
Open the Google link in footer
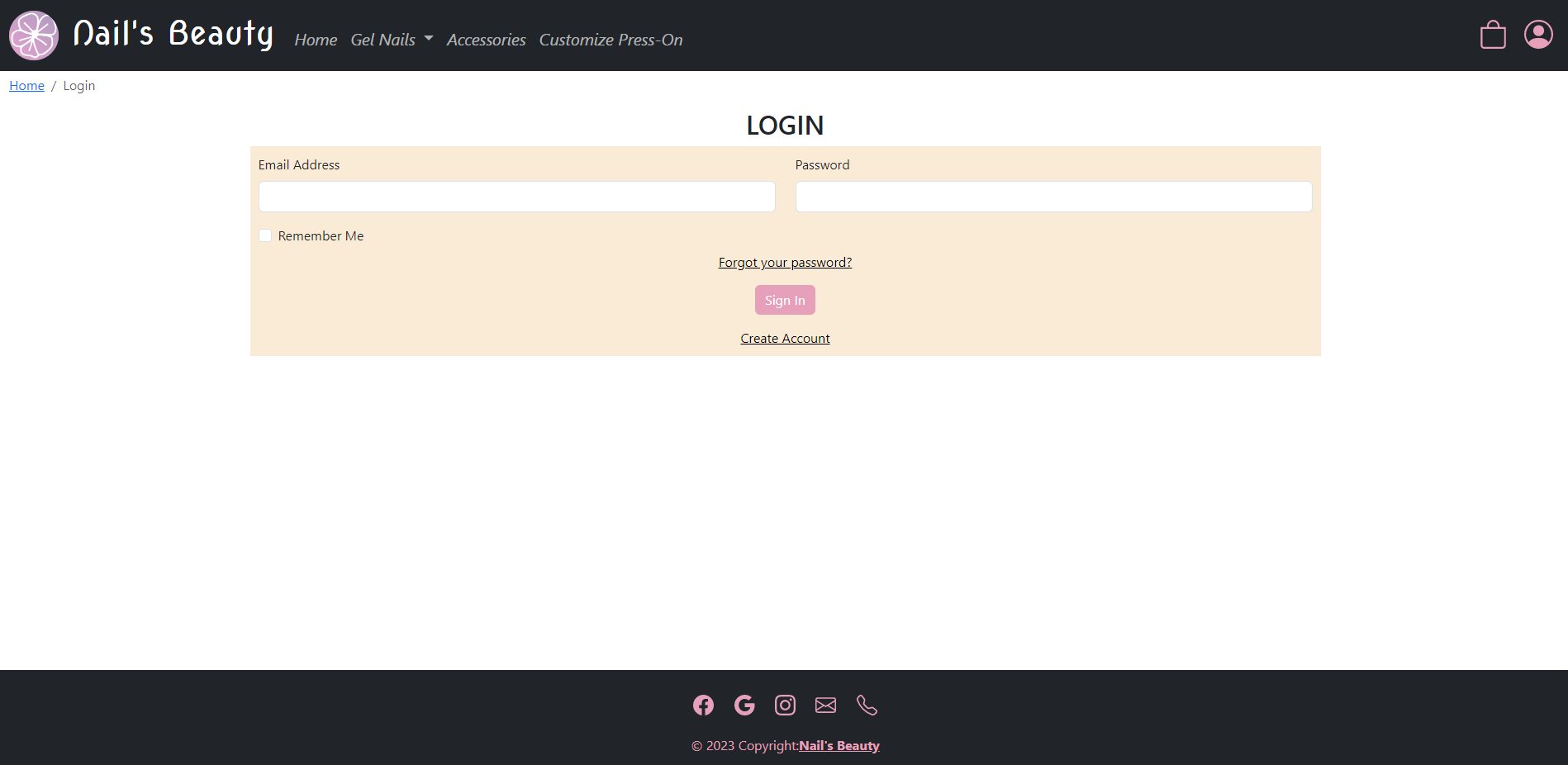pyautogui.click(x=744, y=705)
